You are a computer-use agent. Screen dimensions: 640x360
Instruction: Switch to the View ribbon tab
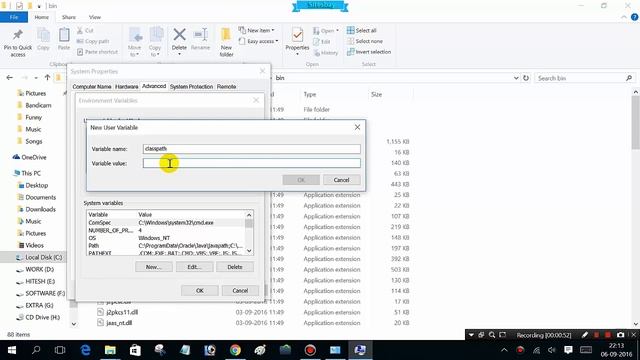[x=95, y=17]
